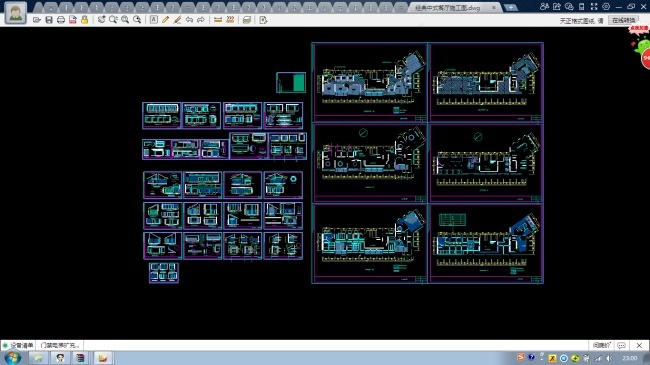Open the settings gear in title bar

[x=606, y=7]
